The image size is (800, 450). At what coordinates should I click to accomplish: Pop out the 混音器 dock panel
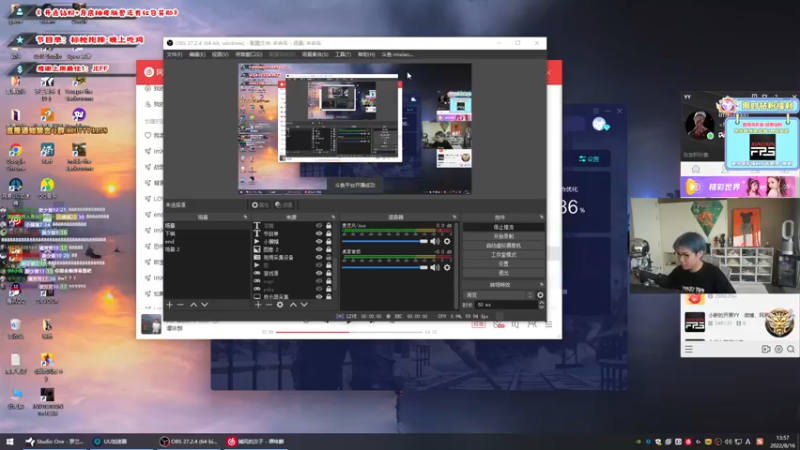click(x=454, y=217)
